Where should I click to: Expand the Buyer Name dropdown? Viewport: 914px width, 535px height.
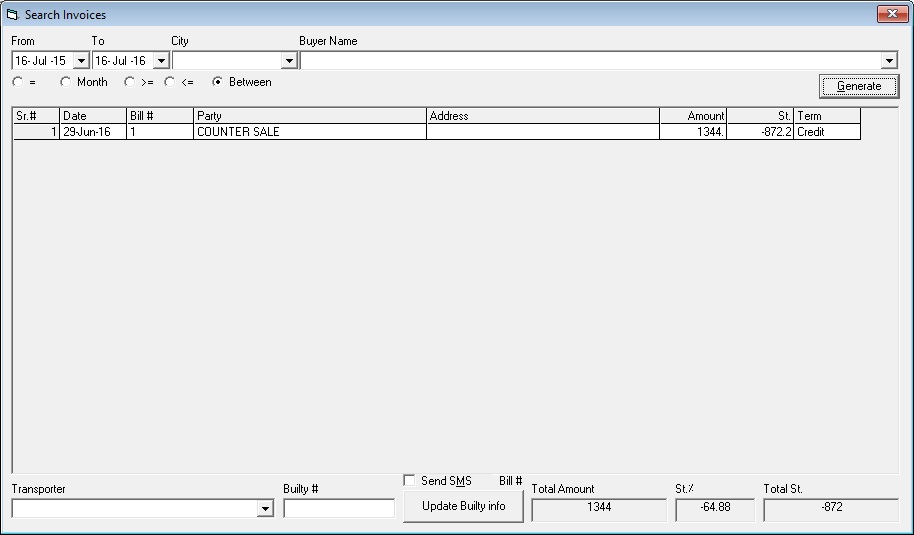tap(889, 61)
